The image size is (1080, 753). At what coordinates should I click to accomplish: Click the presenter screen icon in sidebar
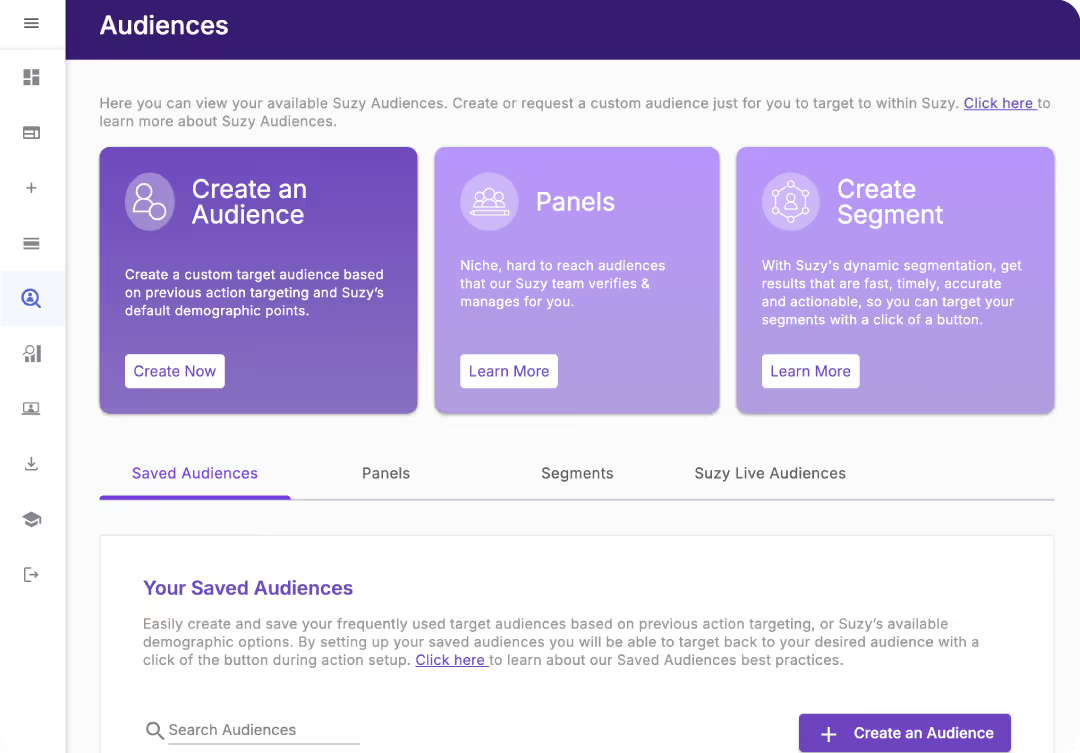click(31, 408)
